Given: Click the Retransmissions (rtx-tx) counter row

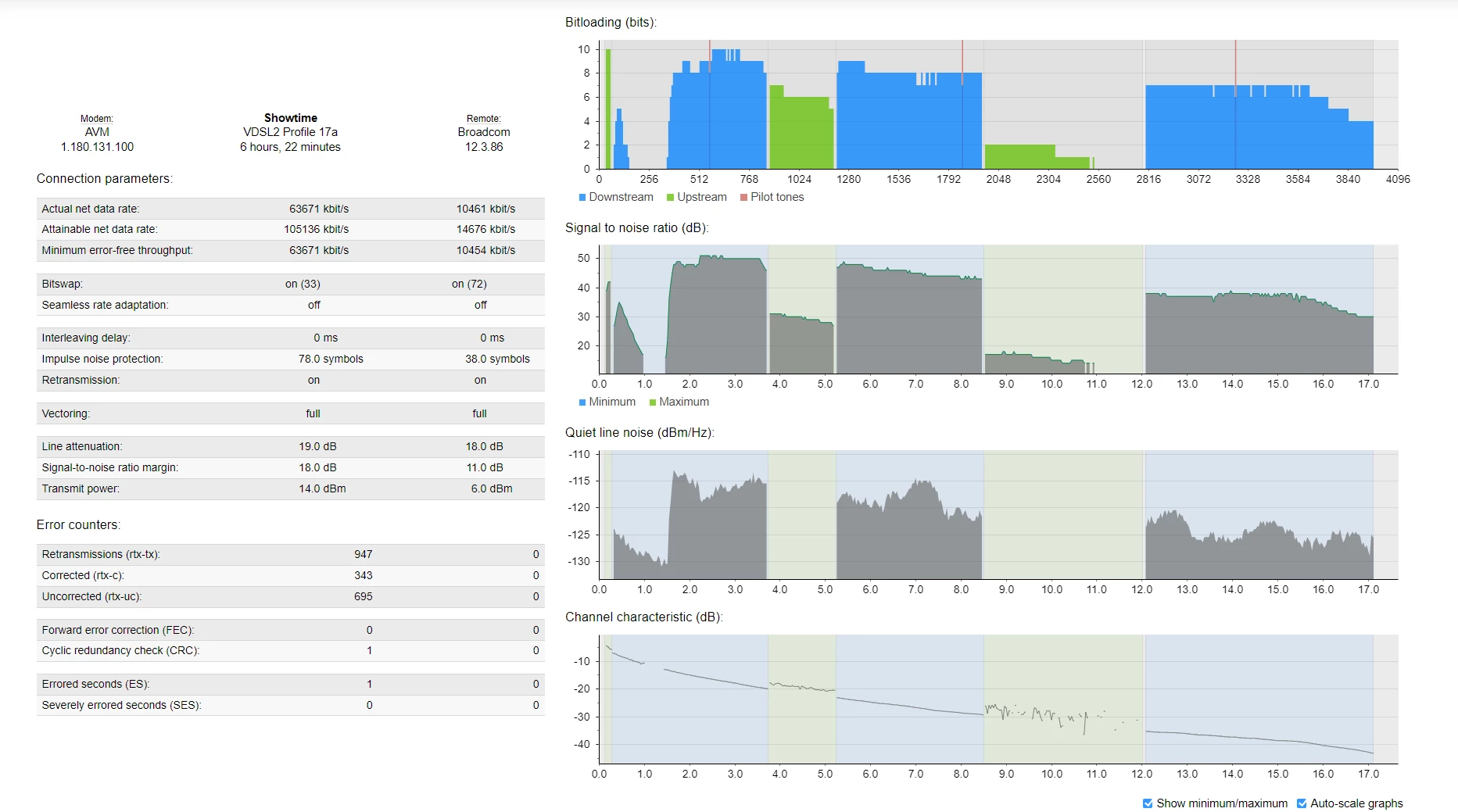Looking at the screenshot, I should (290, 554).
